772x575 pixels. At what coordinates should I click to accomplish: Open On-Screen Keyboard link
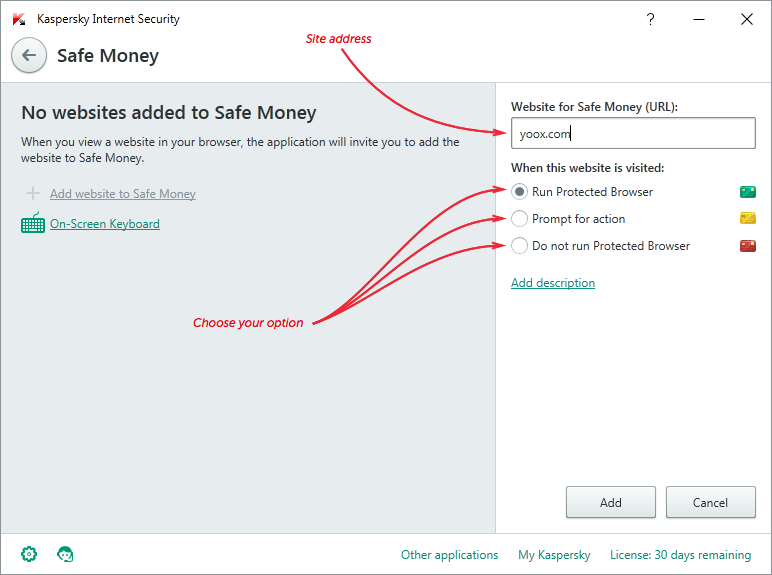[x=105, y=224]
